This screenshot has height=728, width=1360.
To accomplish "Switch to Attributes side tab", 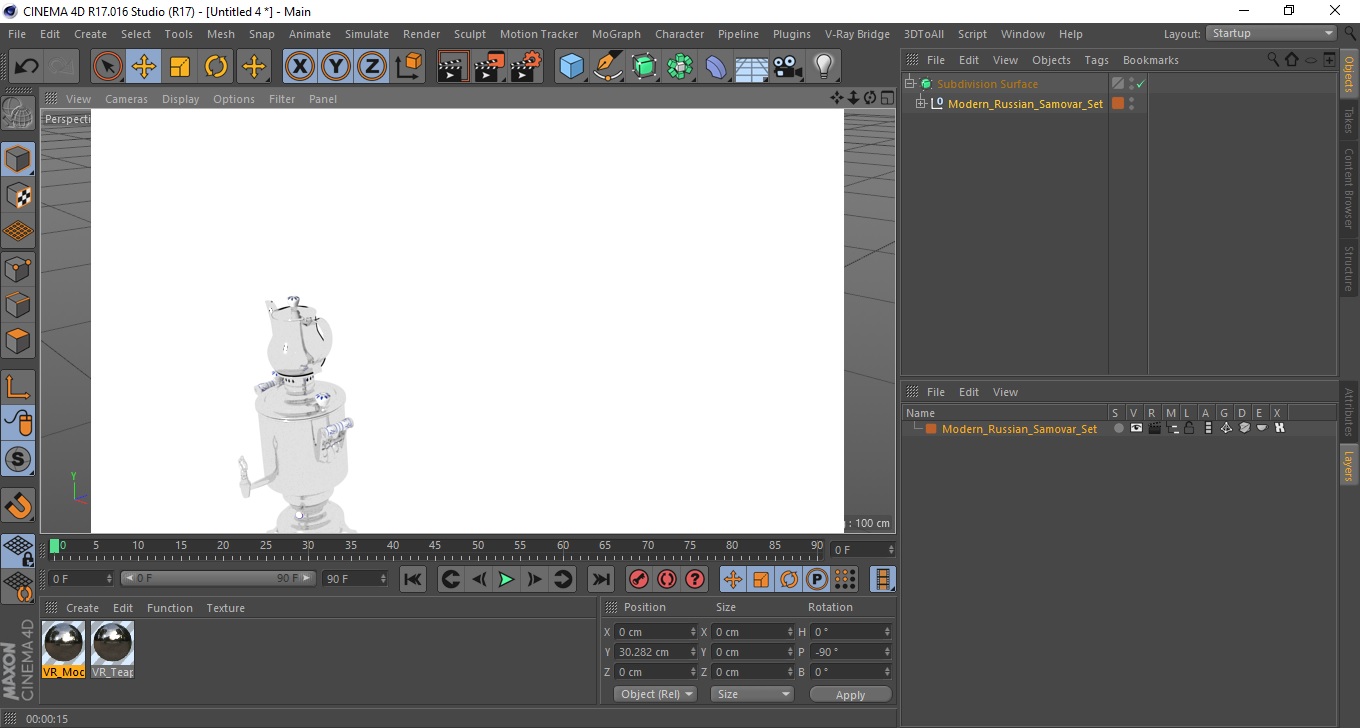I will [1349, 412].
